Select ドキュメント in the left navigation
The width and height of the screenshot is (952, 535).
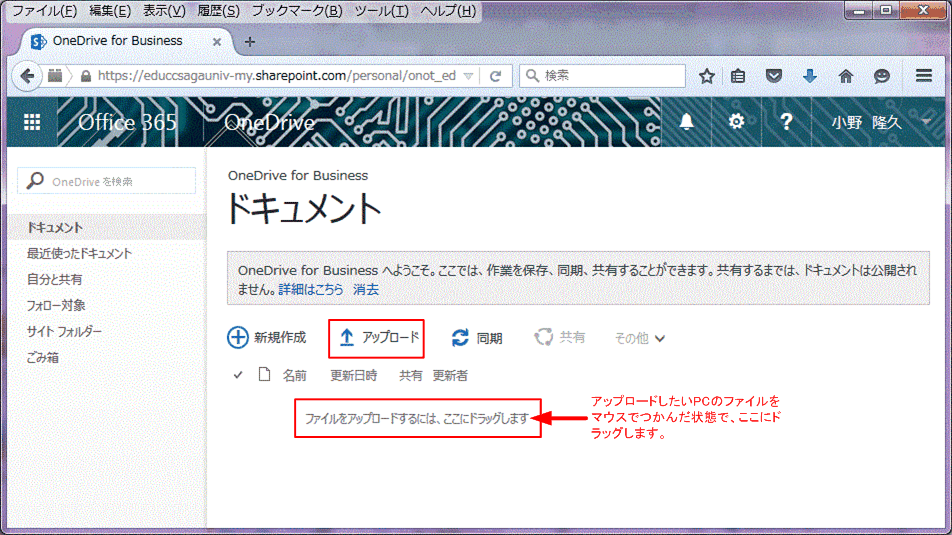[x=55, y=228]
